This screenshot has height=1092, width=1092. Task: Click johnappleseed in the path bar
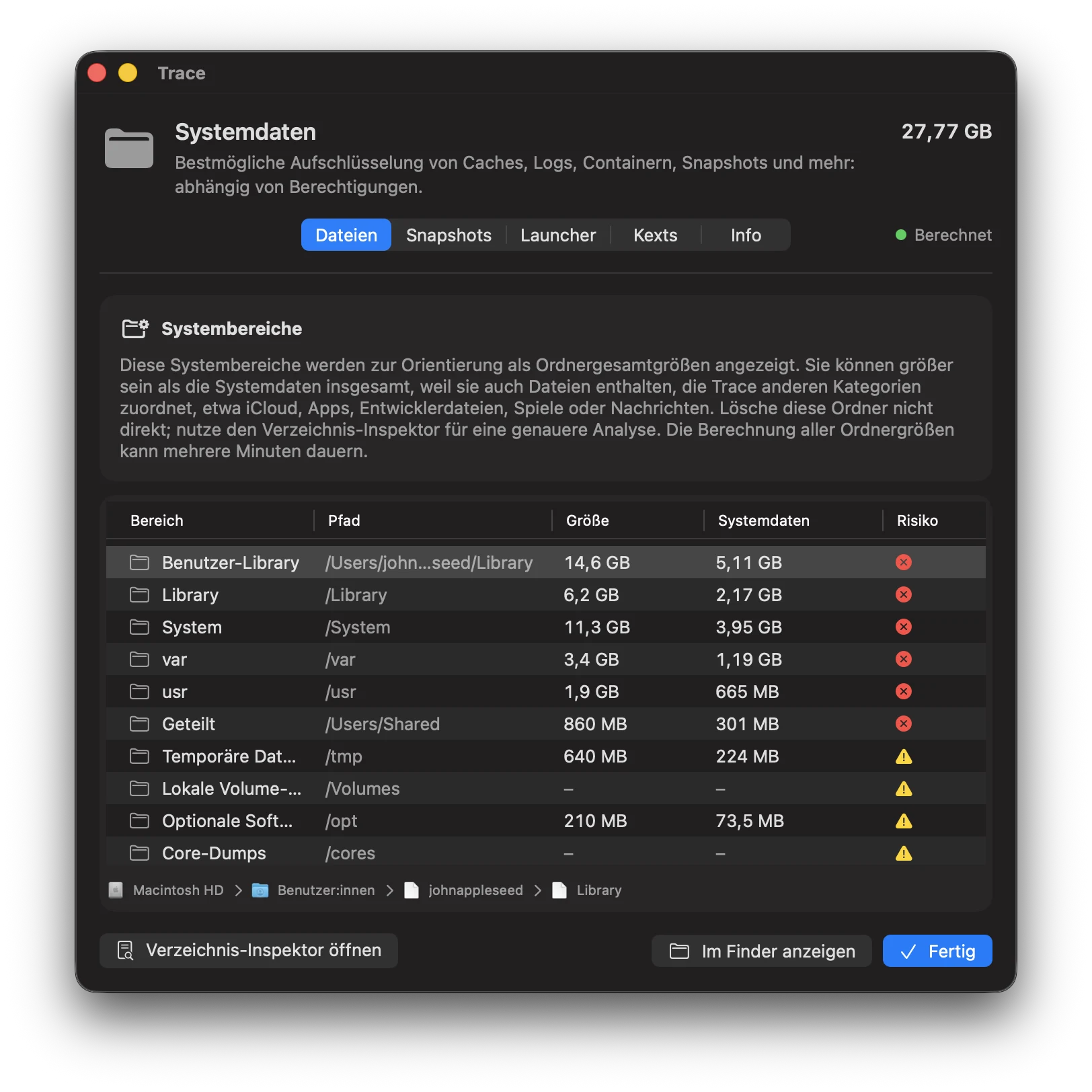463,890
